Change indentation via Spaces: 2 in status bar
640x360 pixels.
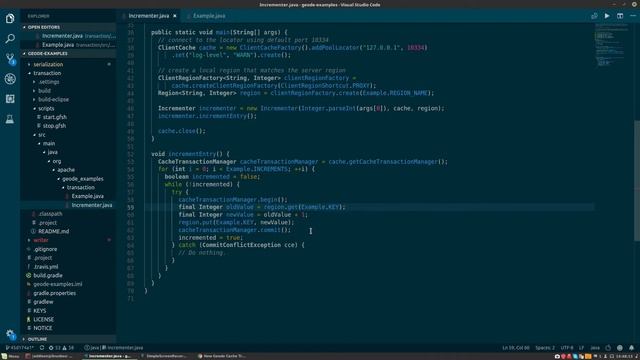(545, 348)
